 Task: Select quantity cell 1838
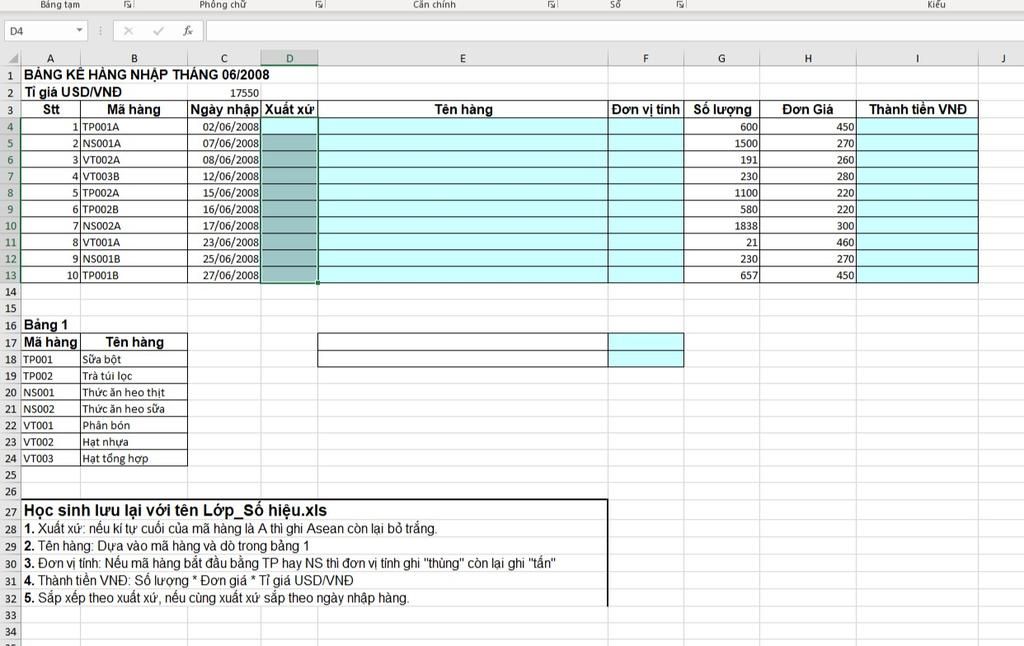click(722, 225)
